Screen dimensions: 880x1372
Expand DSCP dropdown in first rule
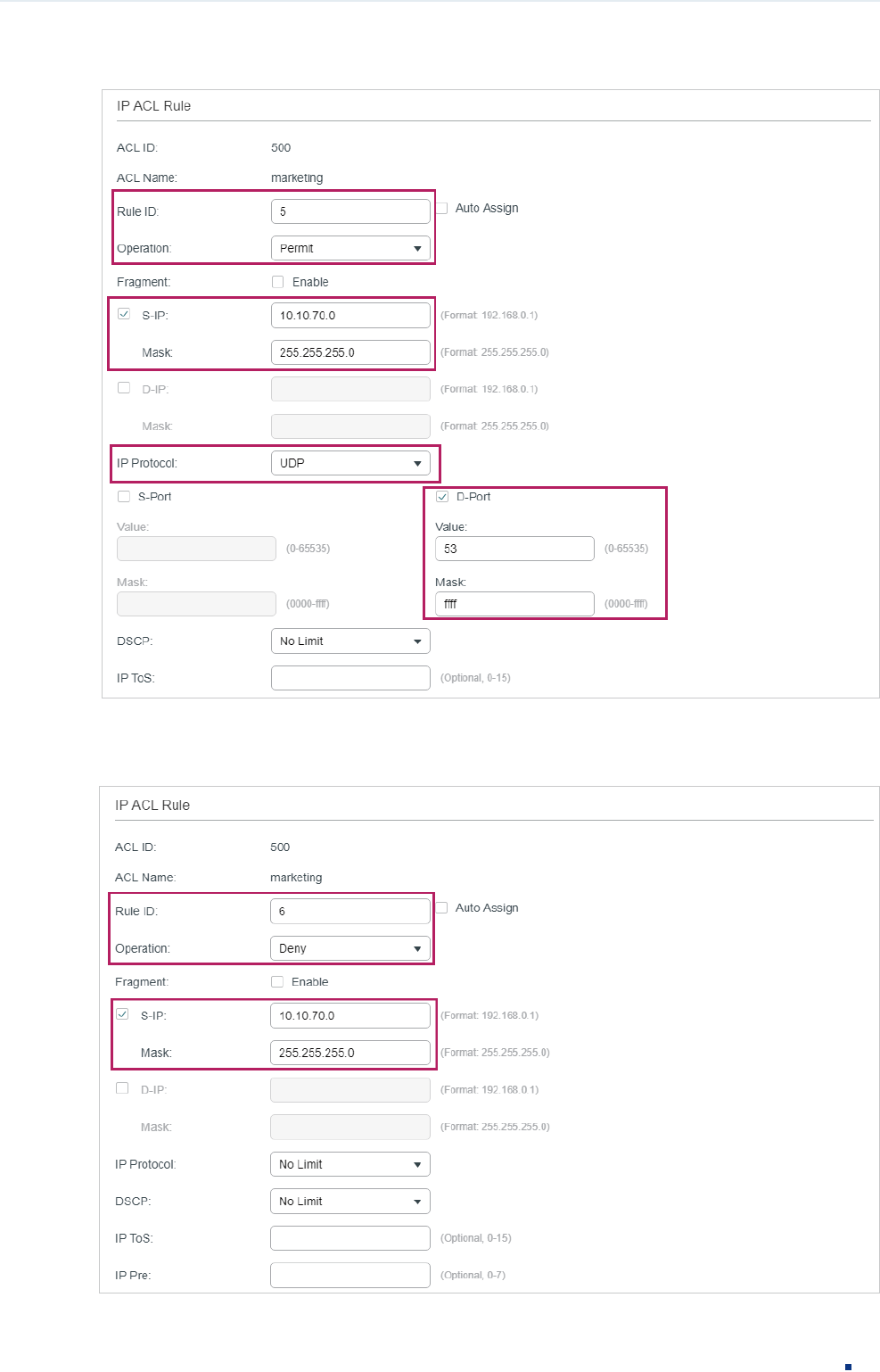coord(350,641)
